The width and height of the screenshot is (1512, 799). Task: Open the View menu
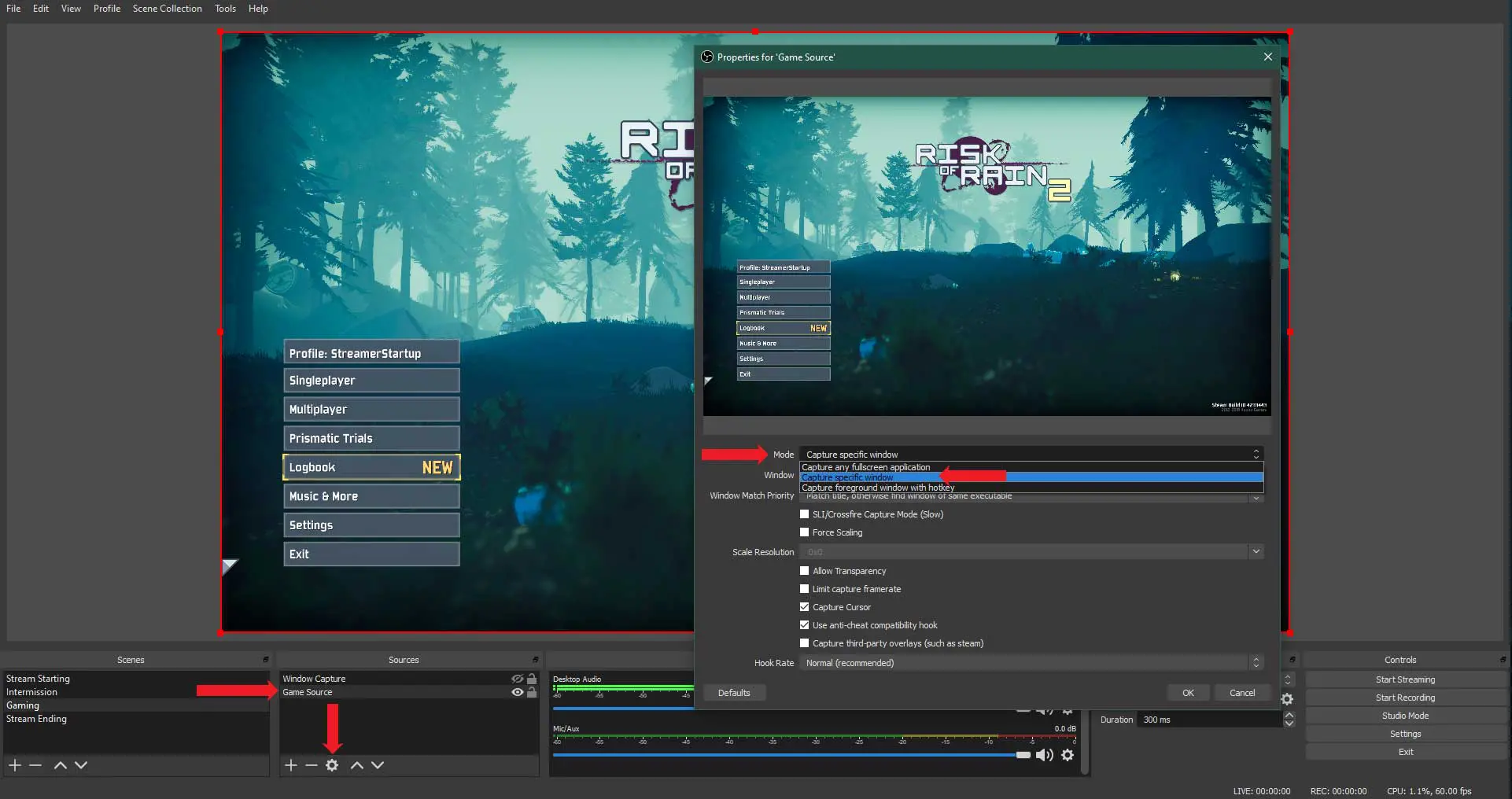(x=71, y=9)
